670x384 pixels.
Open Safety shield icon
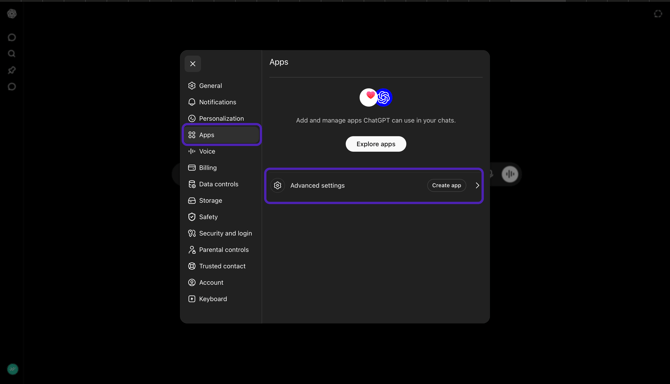coord(192,217)
